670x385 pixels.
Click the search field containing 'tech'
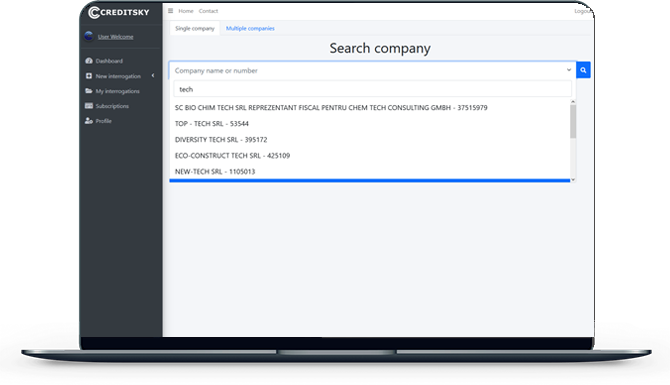tap(372, 89)
